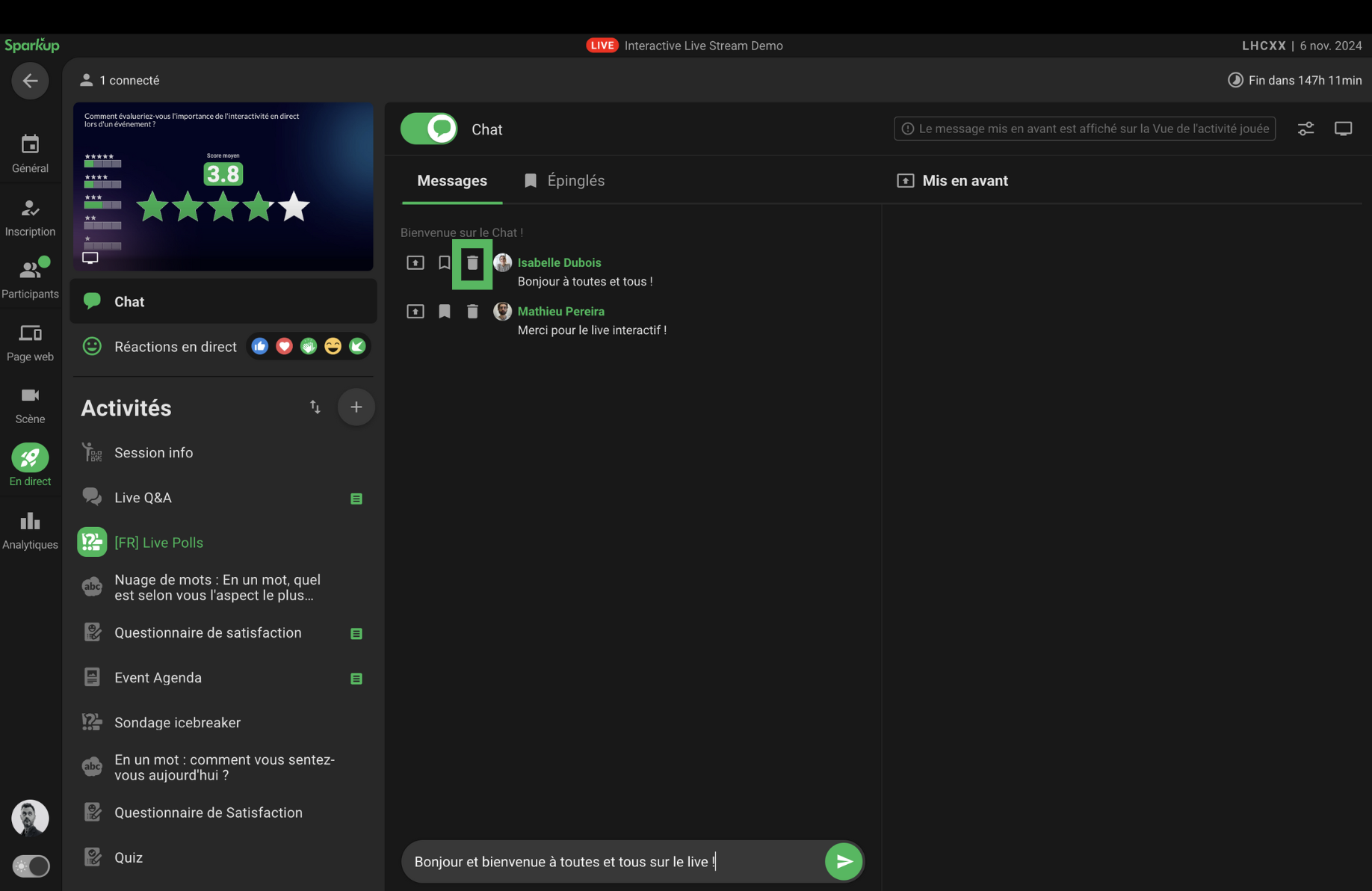Screen dimensions: 1372x891
Task: Open the Analytiques section
Action: 30,531
